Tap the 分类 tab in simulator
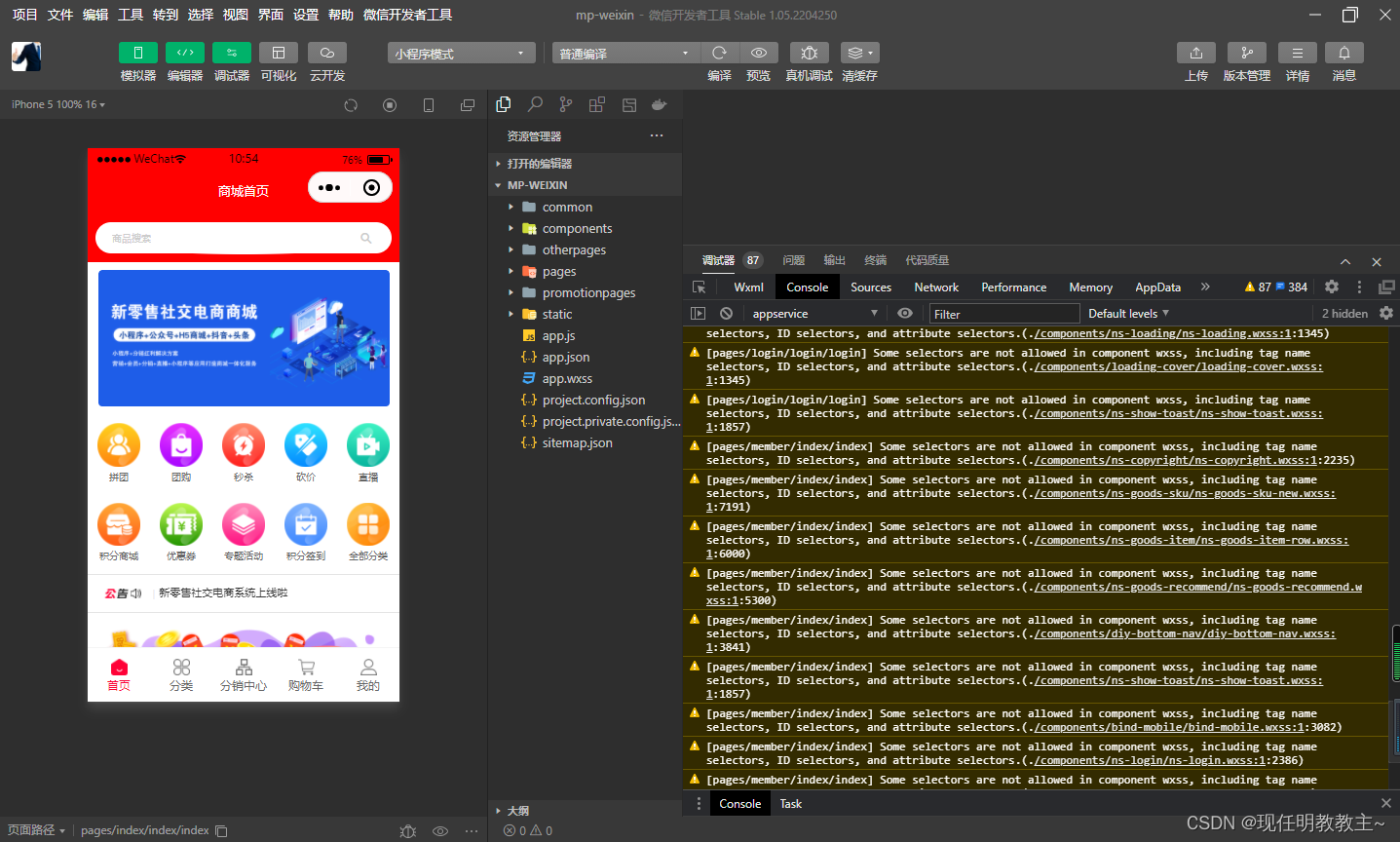Image resolution: width=1400 pixels, height=842 pixels. pyautogui.click(x=181, y=674)
